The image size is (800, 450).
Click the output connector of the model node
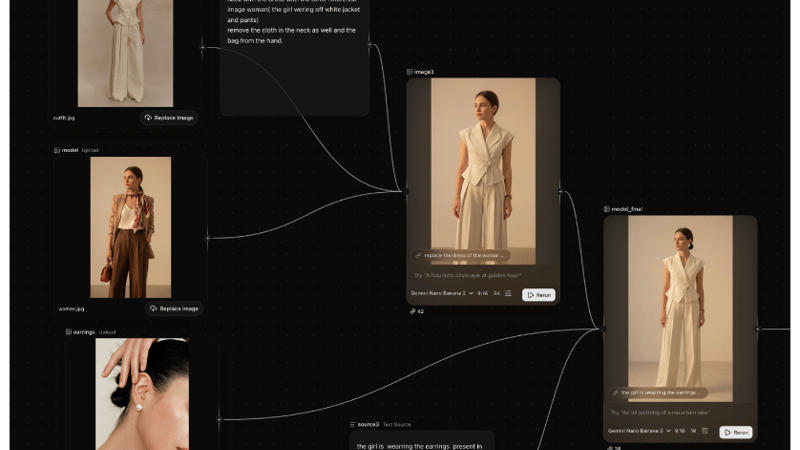tap(208, 238)
